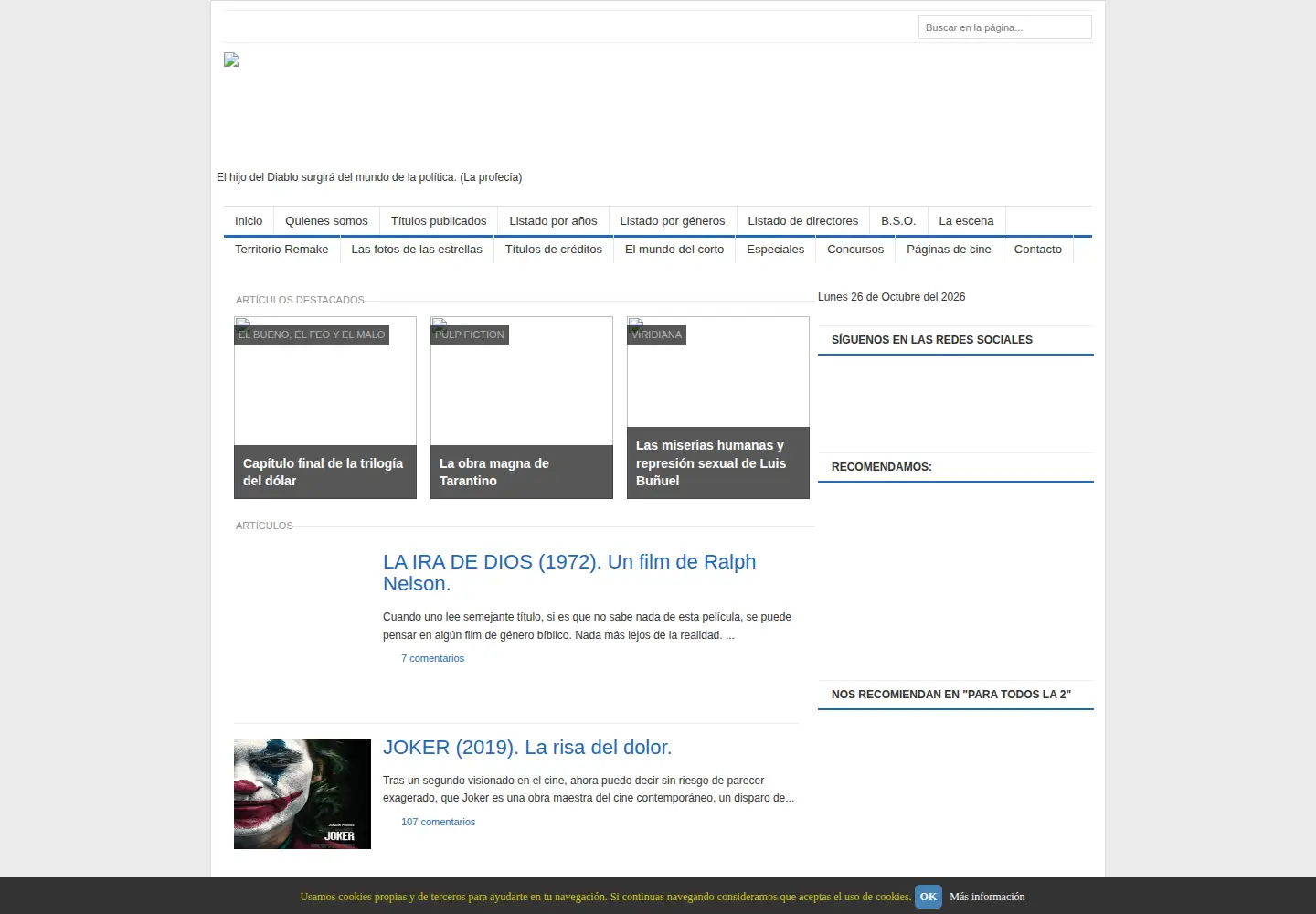Click the 'EL BUENO, EL FEO Y EL MALO' label
The height and width of the screenshot is (914, 1316).
[312, 335]
